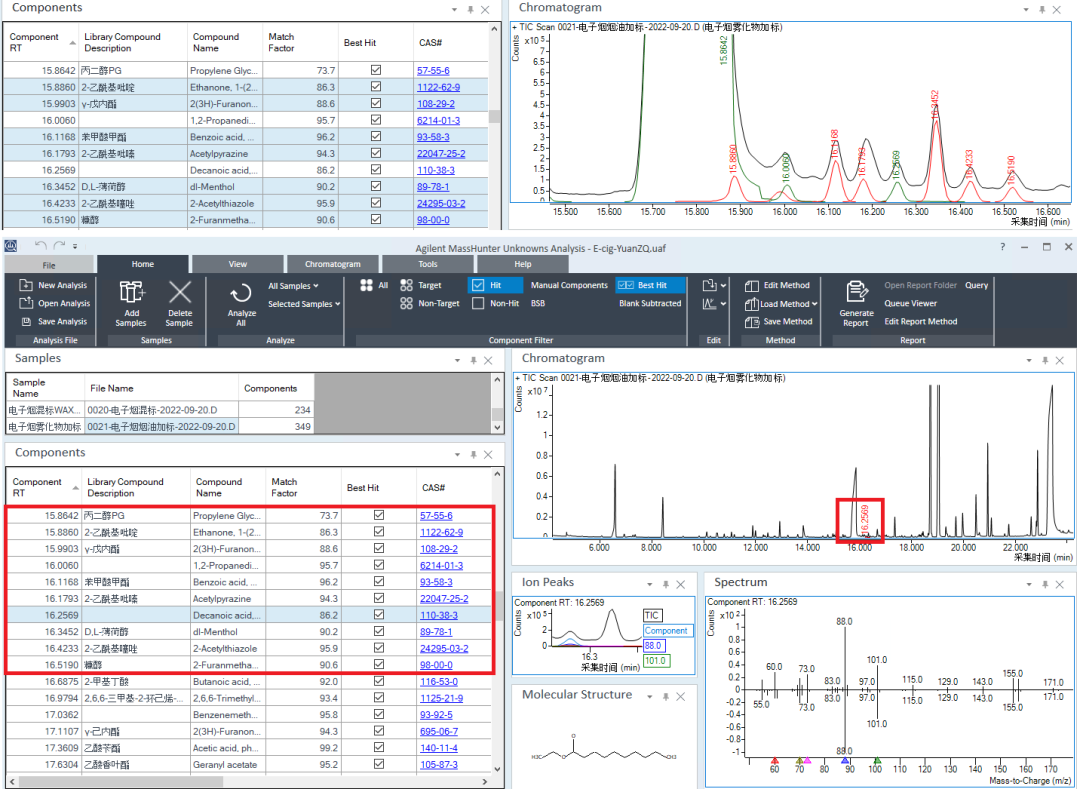Click the 101.0 ion legend box
The image size is (1080, 789).
[656, 661]
